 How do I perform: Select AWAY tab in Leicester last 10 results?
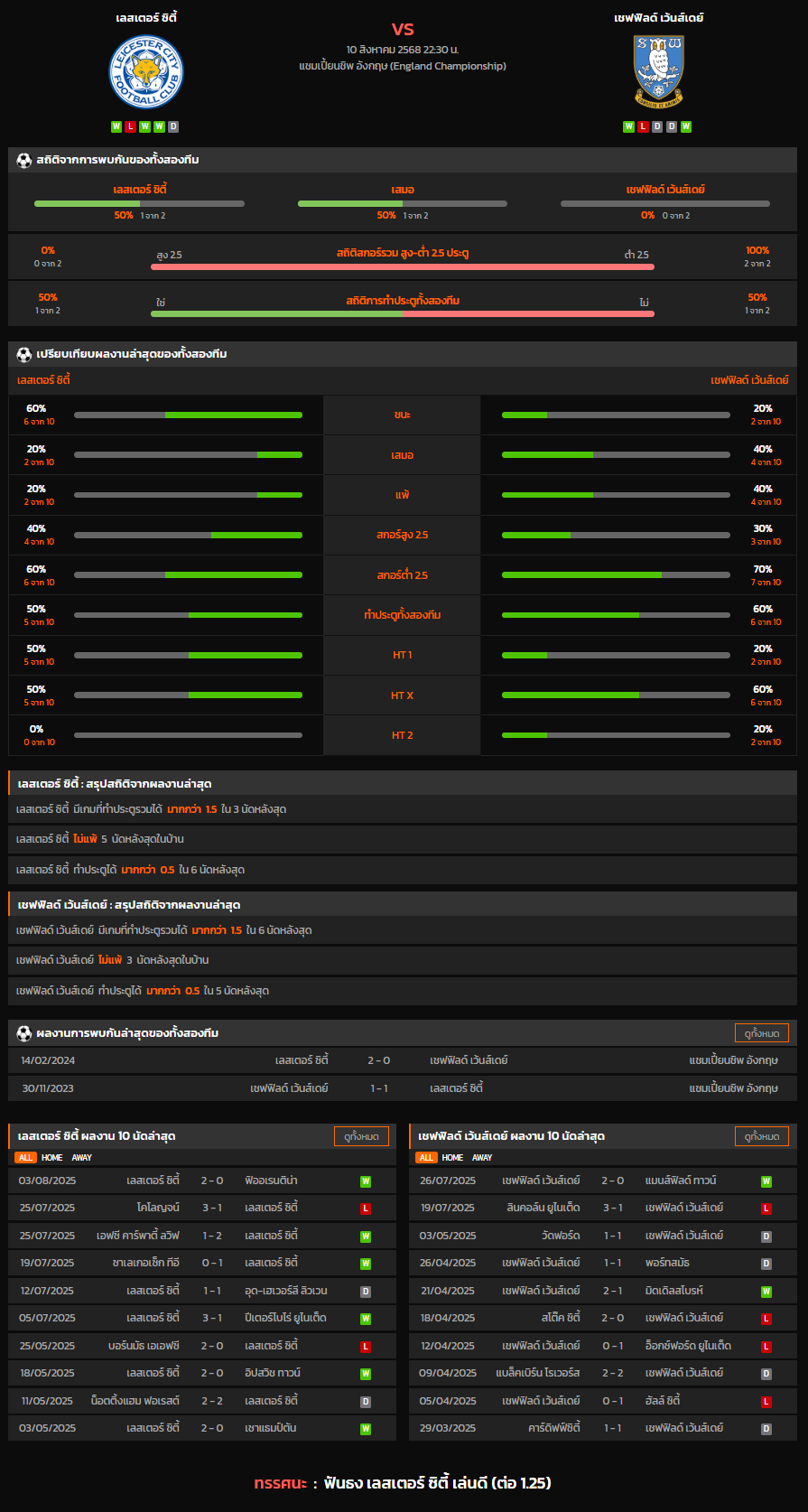[82, 1157]
